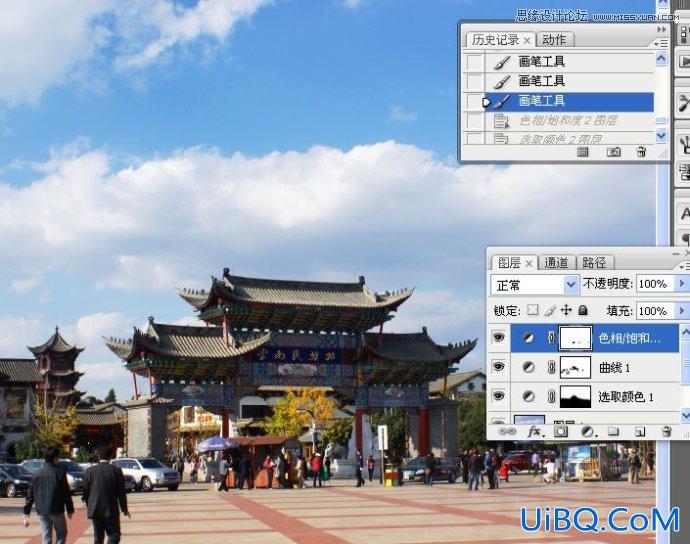Screen dimensions: 690x544
Task: Toggle mask link on 曲线 1 layer
Action: [551, 367]
